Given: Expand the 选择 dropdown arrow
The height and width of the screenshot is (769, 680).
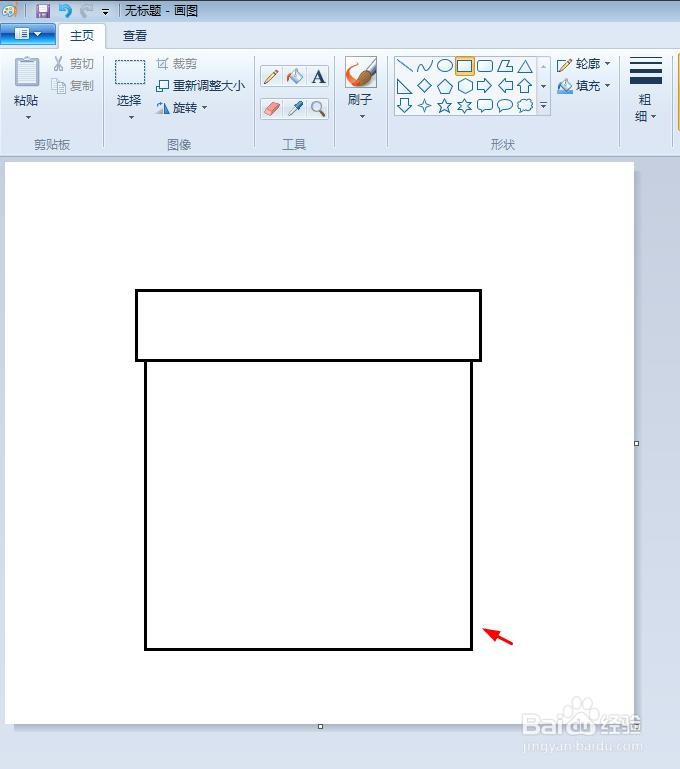Looking at the screenshot, I should tap(131, 117).
